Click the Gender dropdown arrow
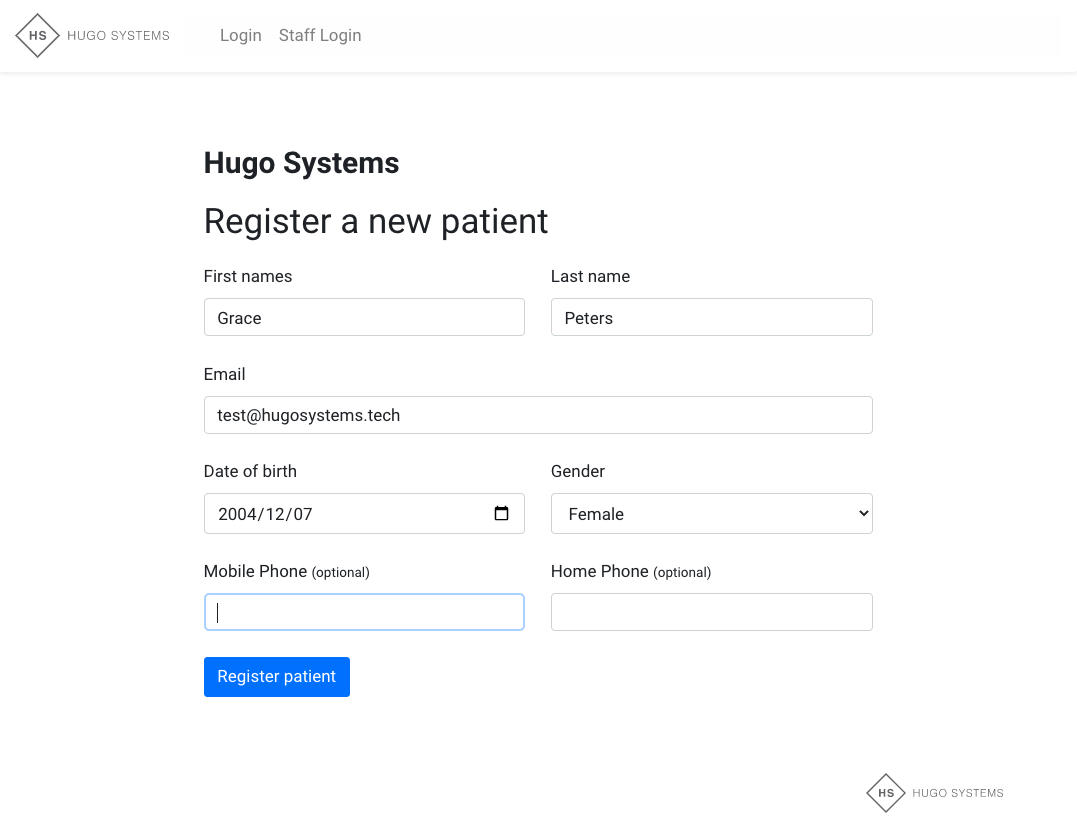This screenshot has width=1077, height=834. [x=858, y=513]
